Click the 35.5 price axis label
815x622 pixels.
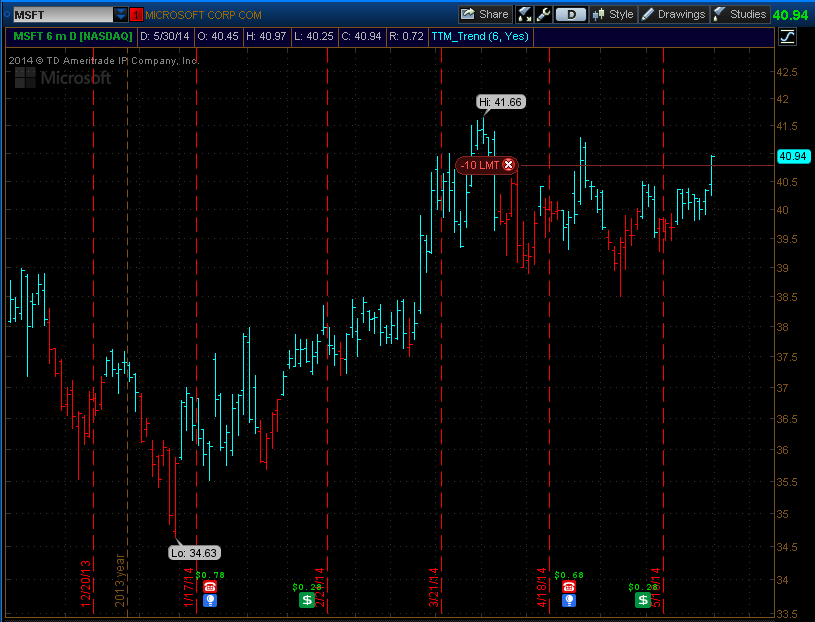(786, 482)
